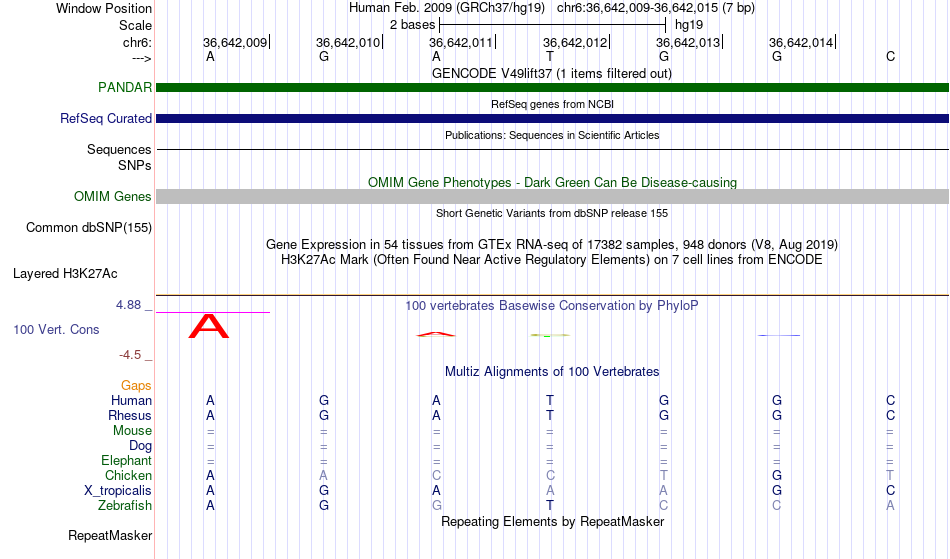Select the Chicken alignment row label
Image resolution: width=950 pixels, height=559 pixels.
128,475
